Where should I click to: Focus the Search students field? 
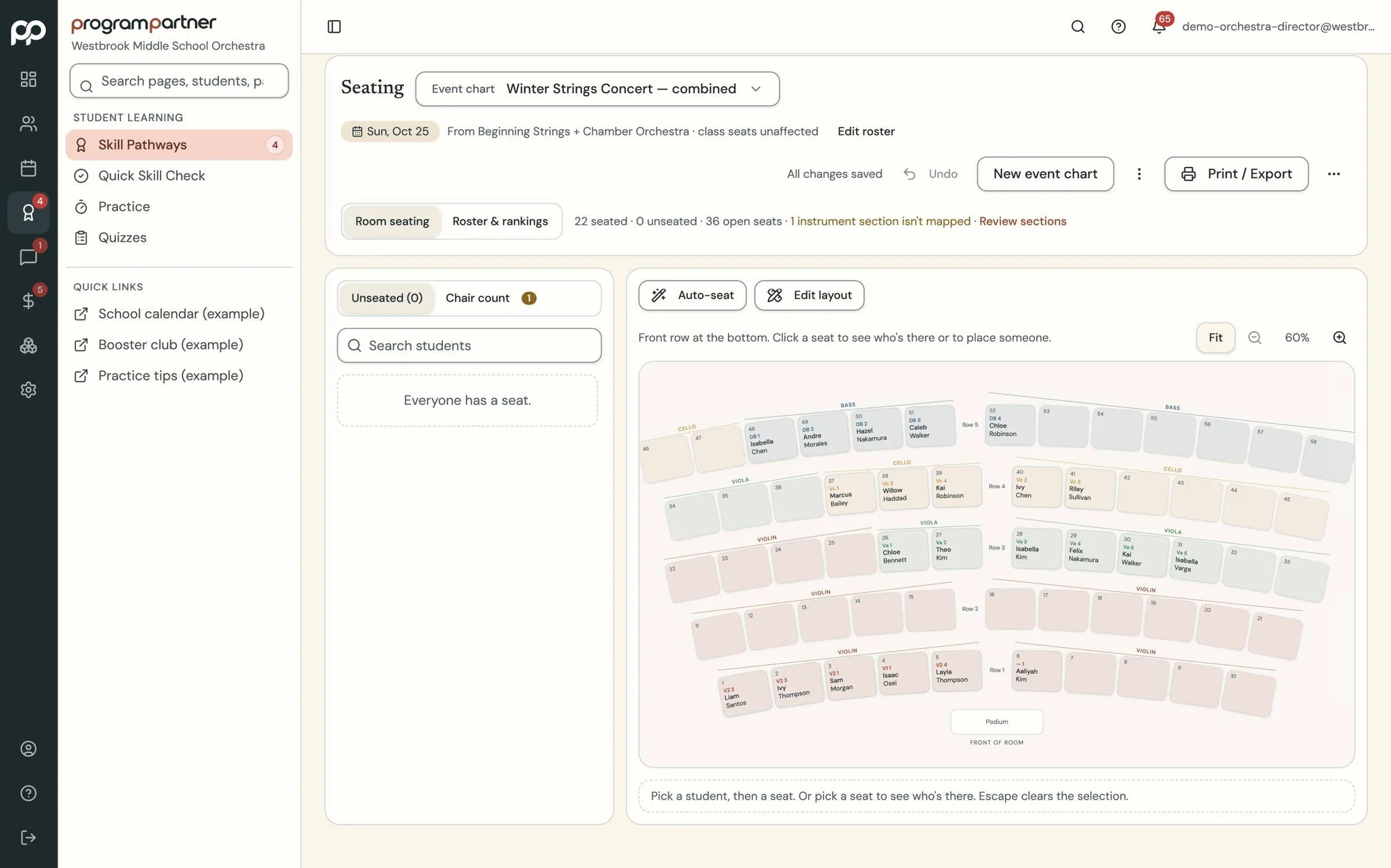[469, 346]
